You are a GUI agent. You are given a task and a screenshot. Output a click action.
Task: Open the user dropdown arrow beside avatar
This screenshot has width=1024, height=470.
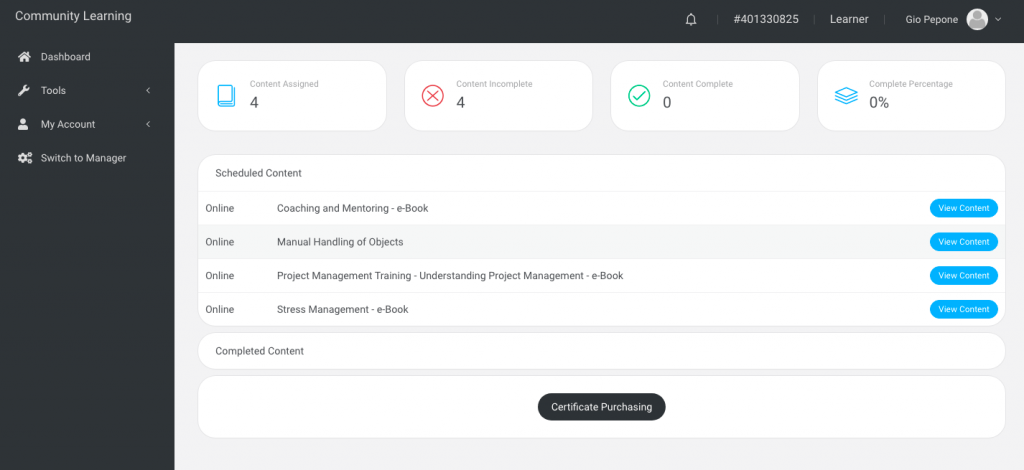(998, 20)
